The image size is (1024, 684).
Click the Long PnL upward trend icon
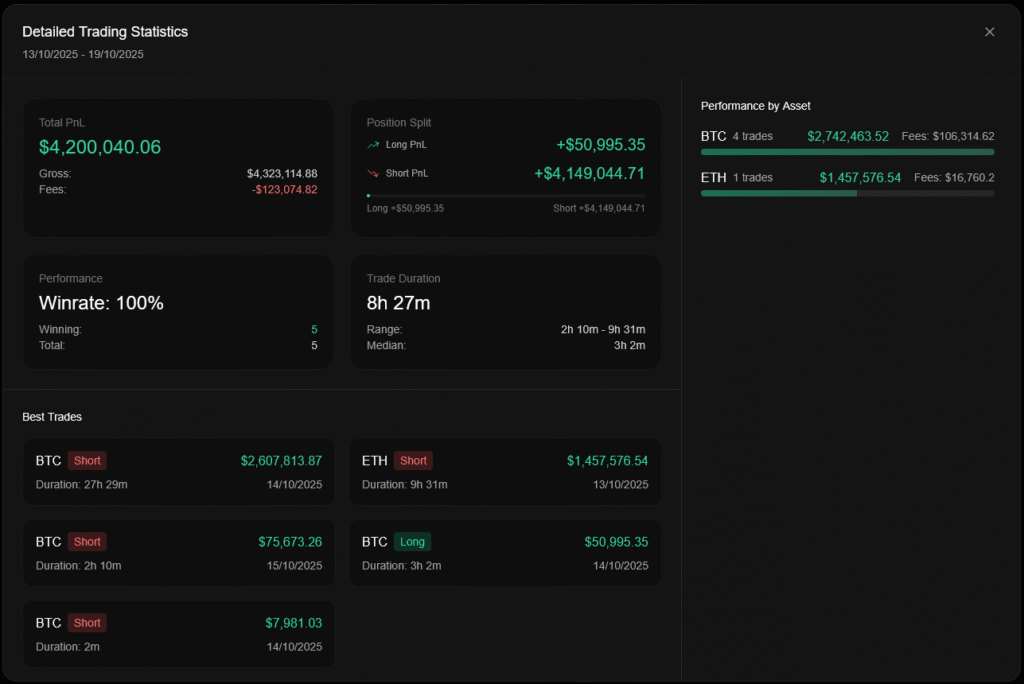click(x=373, y=145)
